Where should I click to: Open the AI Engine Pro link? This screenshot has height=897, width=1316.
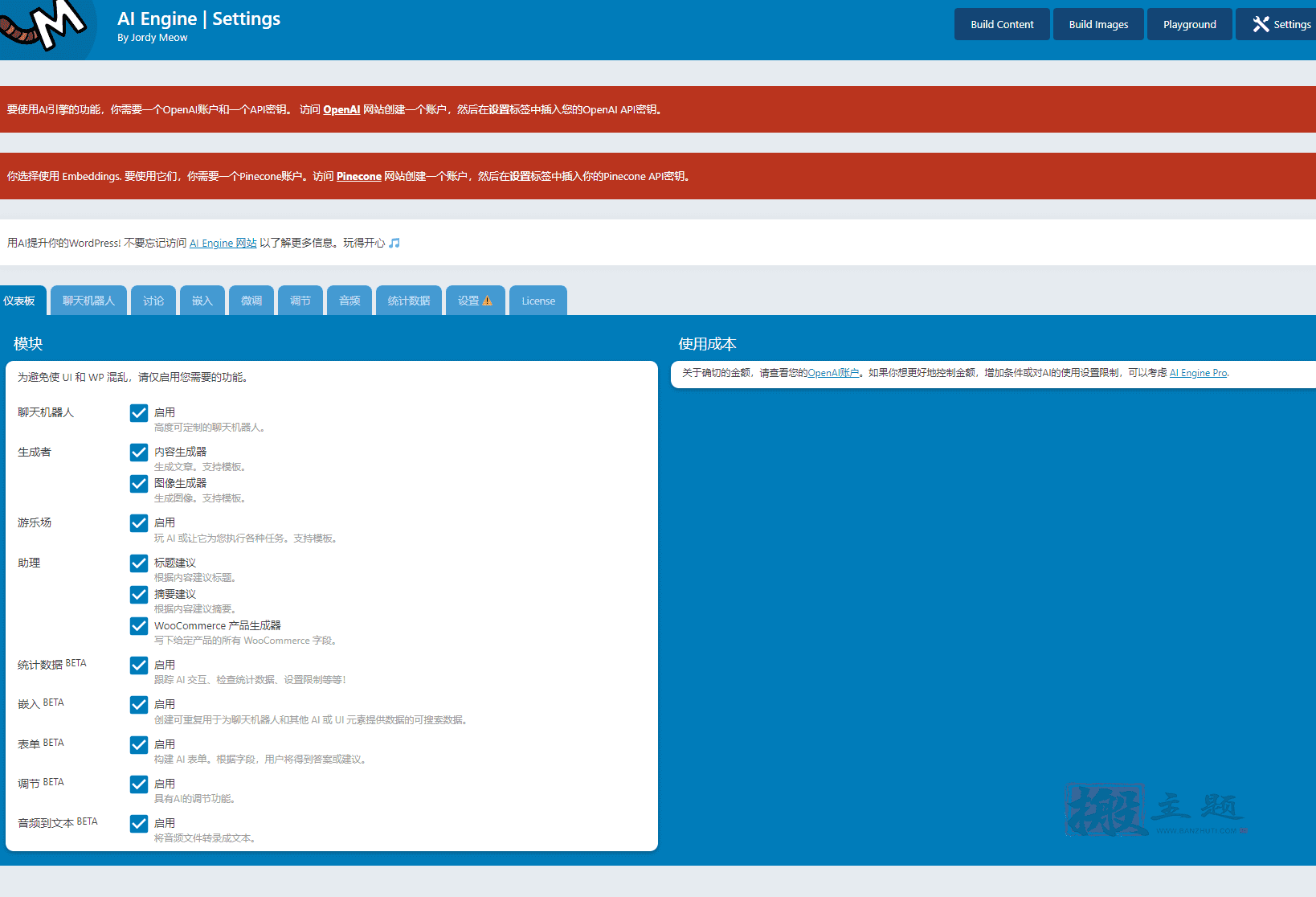point(1199,373)
